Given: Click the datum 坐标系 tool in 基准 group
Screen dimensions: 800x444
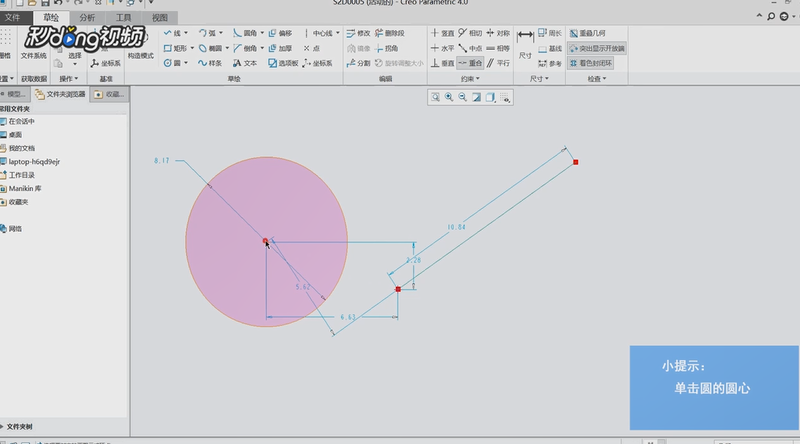Looking at the screenshot, I should [x=106, y=63].
